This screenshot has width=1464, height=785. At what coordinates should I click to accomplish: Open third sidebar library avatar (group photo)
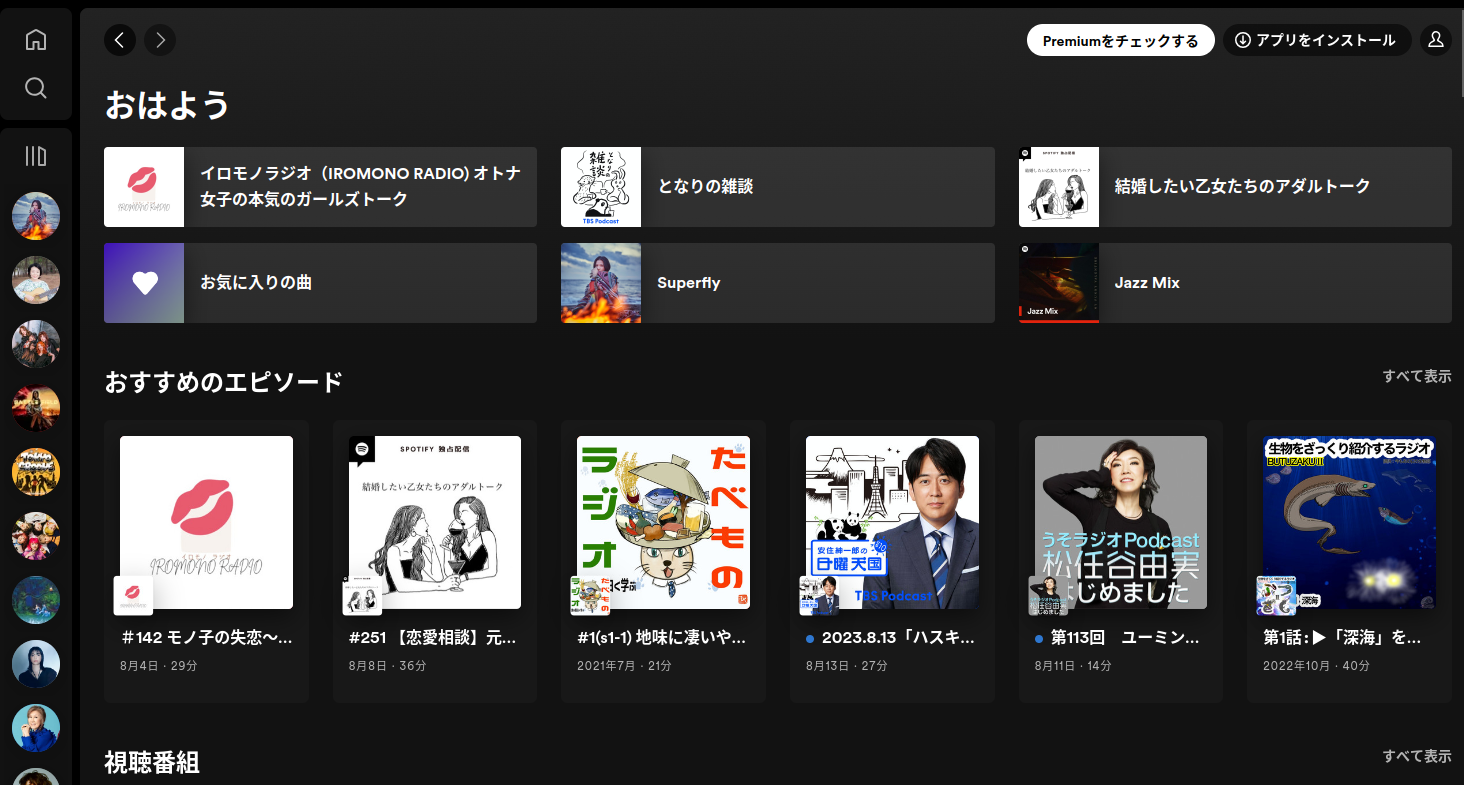[x=36, y=344]
